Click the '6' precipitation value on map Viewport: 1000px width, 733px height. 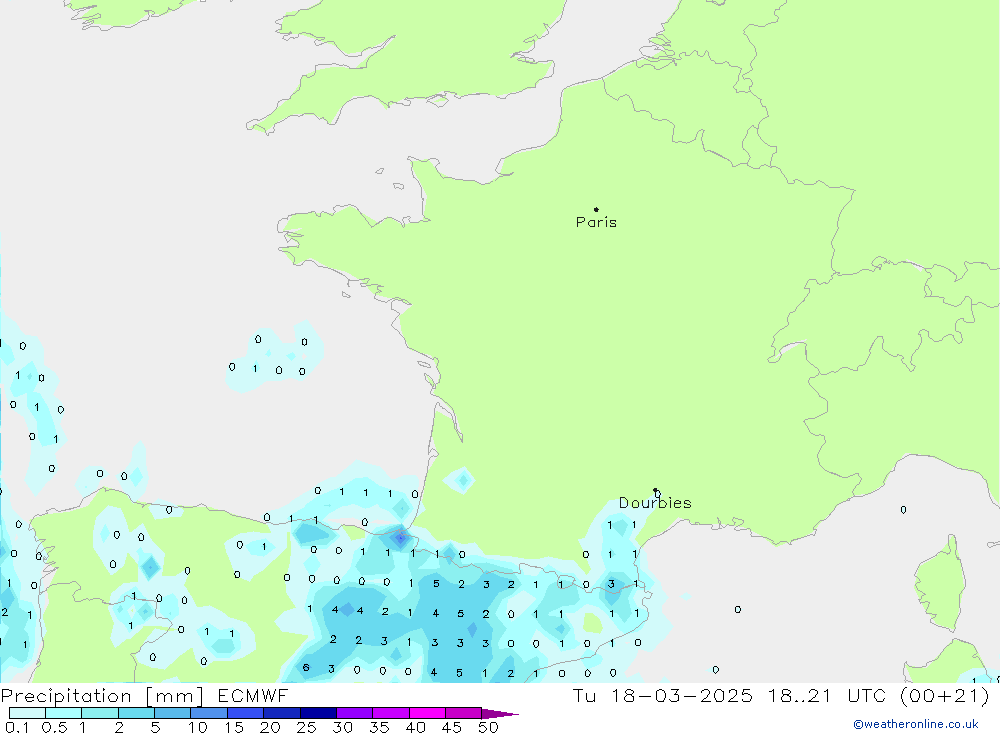306,668
